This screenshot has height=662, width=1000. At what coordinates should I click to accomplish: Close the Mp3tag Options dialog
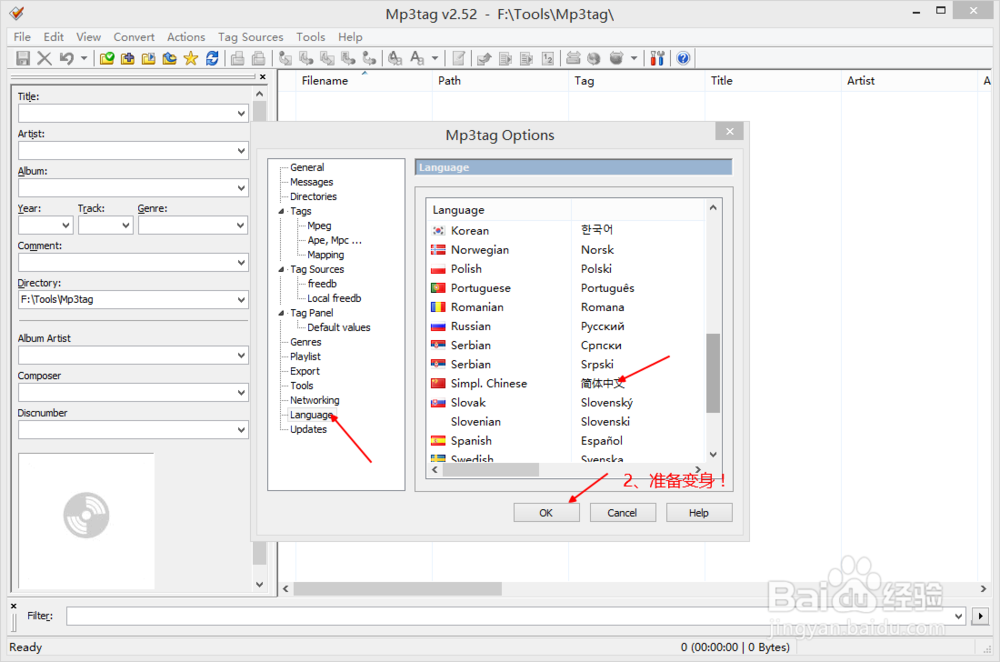coord(730,131)
